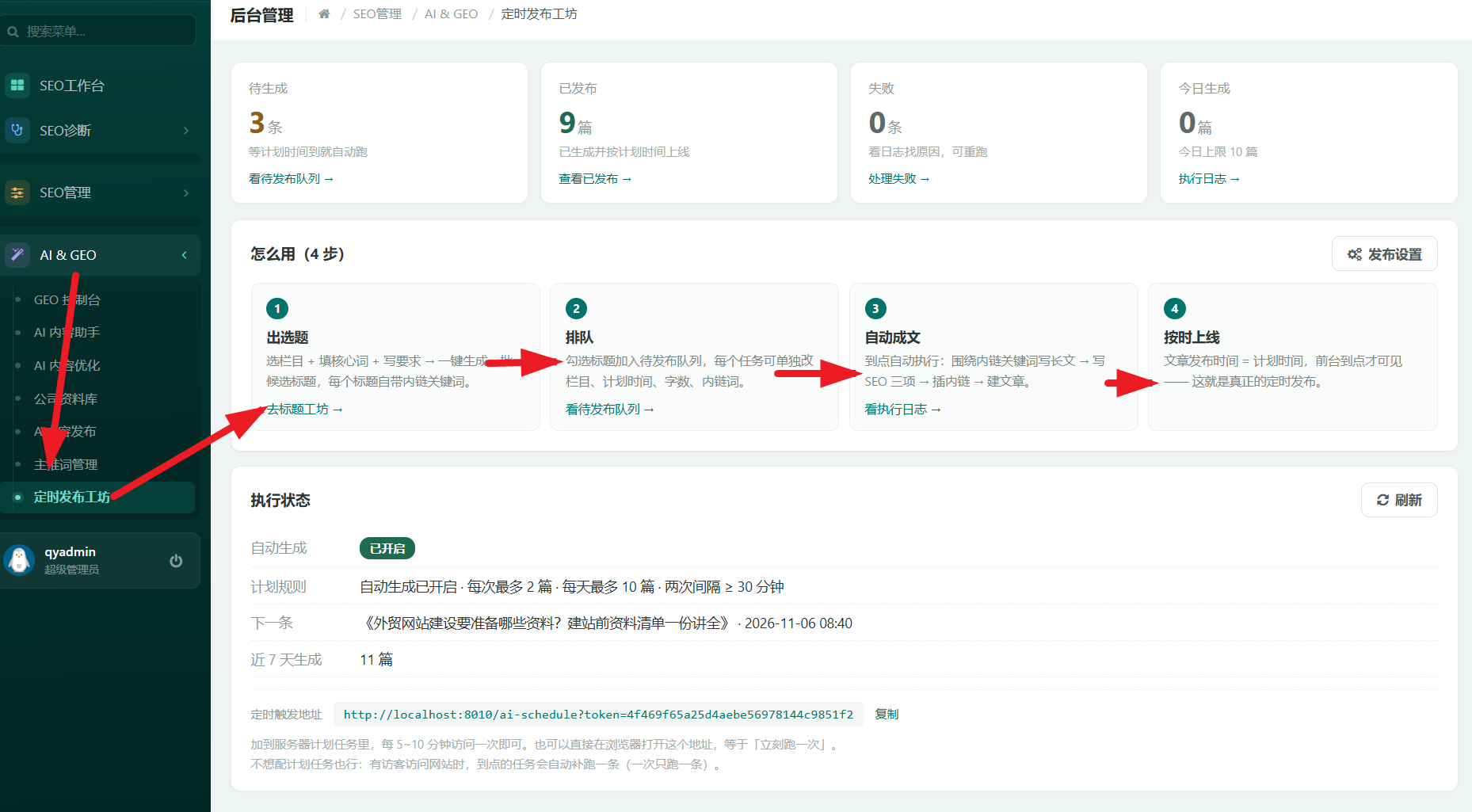Open AI内容优化 submenu item
The height and width of the screenshot is (812, 1472).
pos(67,365)
